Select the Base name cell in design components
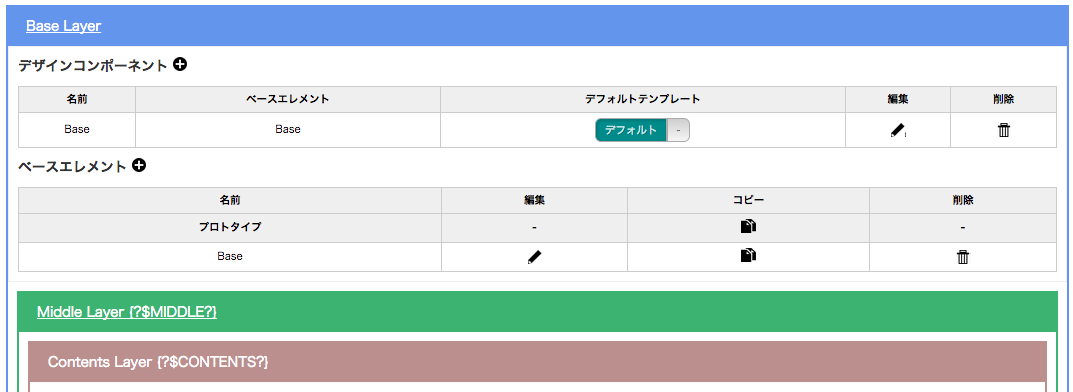Viewport: 1073px width, 392px height. point(77,129)
